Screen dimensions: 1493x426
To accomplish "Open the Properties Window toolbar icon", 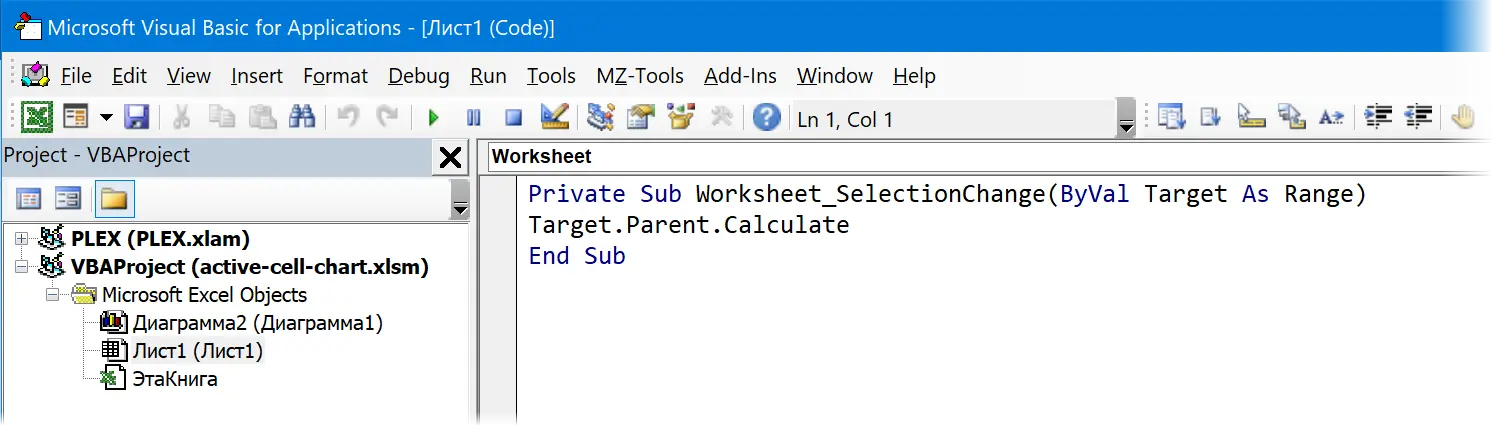I will (640, 118).
